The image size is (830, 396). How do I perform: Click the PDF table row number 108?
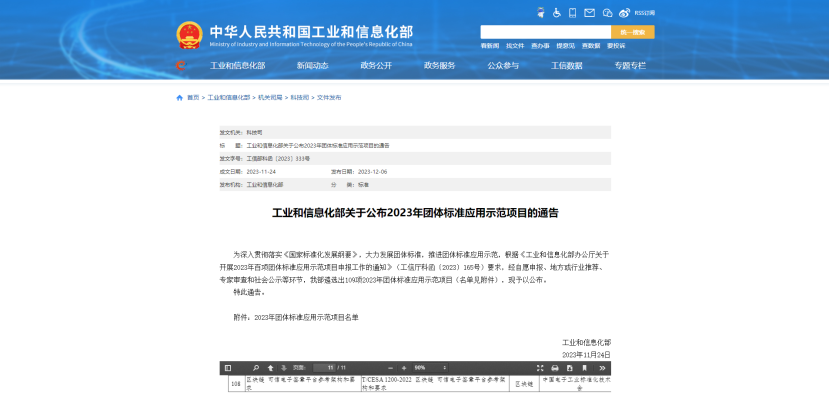(236, 384)
